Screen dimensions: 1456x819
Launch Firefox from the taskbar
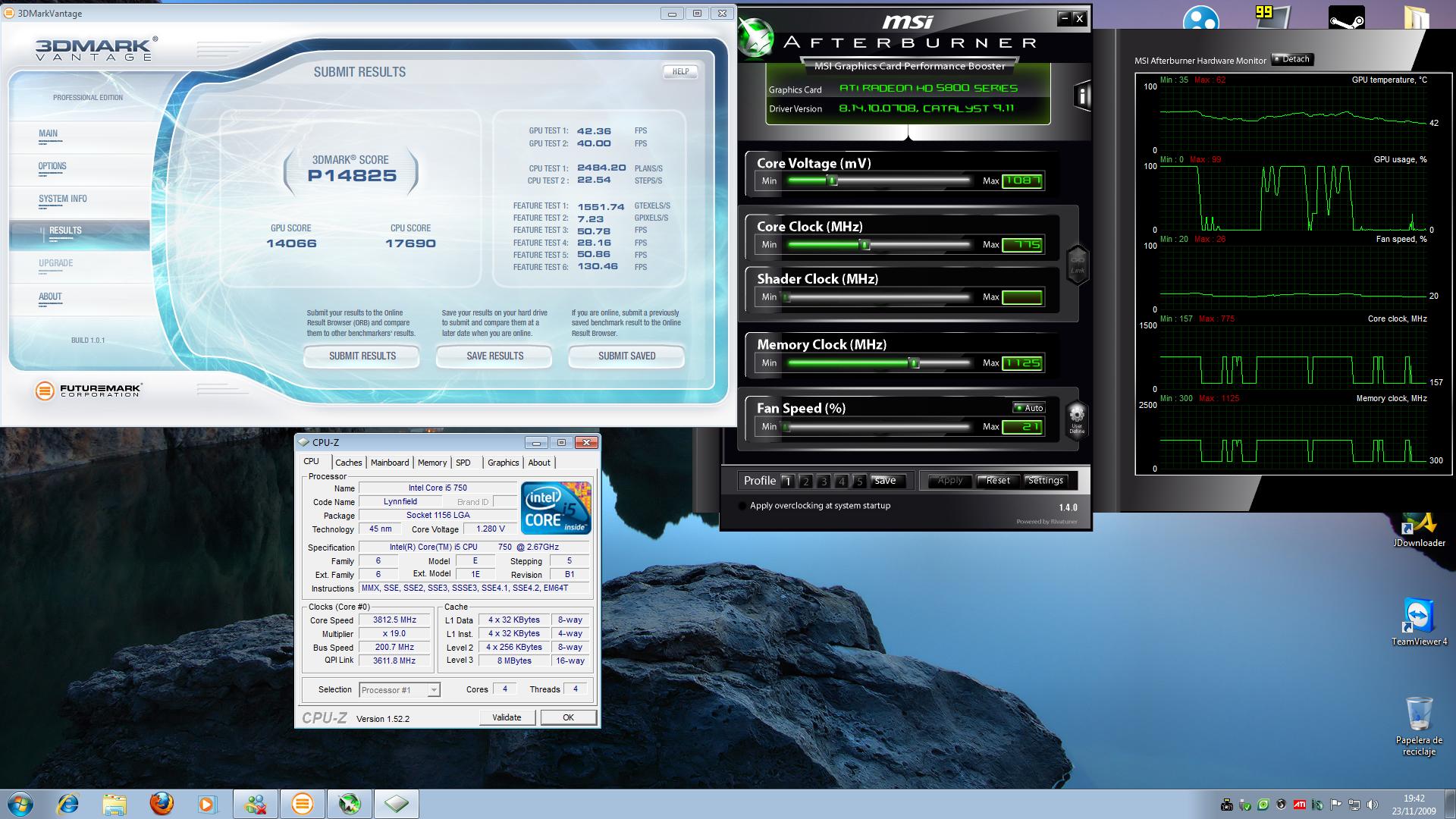coord(162,803)
